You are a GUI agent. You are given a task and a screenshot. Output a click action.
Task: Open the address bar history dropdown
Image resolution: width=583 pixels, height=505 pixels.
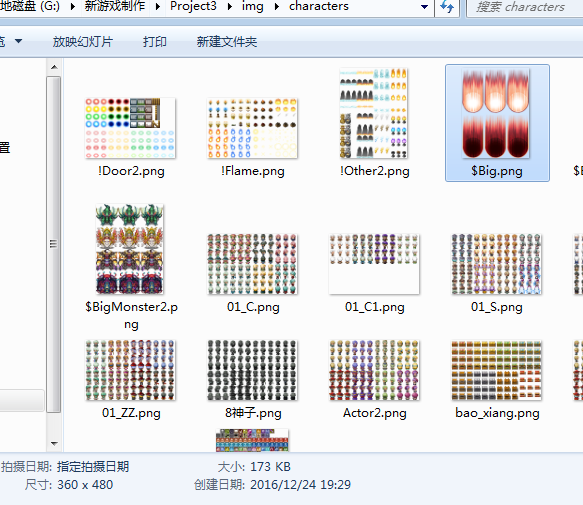[424, 7]
